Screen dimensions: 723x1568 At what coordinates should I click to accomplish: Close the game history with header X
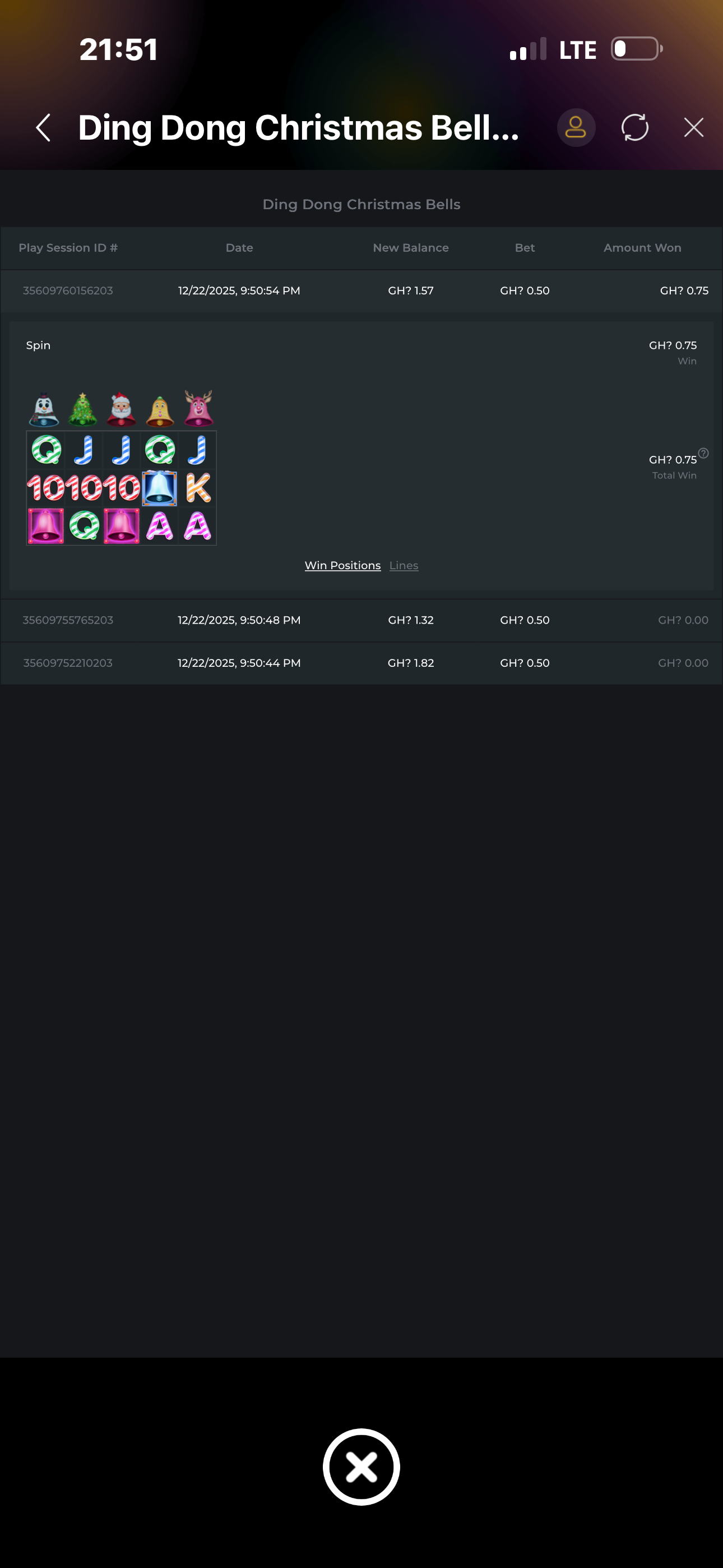pyautogui.click(x=693, y=128)
